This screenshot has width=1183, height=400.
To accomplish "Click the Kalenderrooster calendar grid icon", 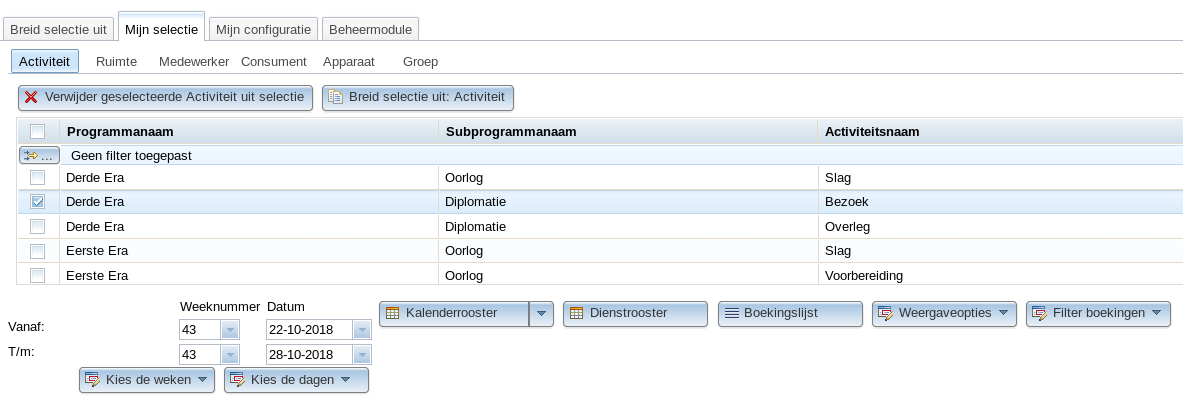I will click(x=392, y=313).
